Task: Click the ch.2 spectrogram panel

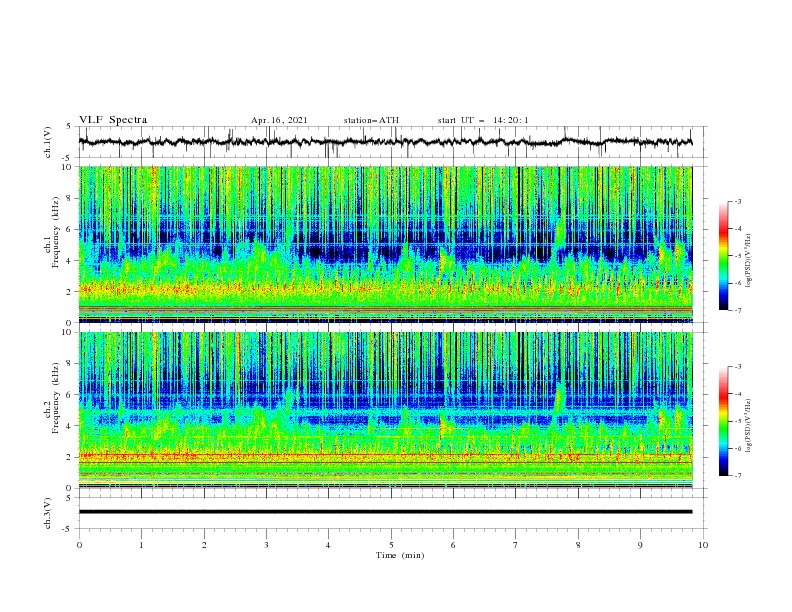Action: click(x=385, y=410)
